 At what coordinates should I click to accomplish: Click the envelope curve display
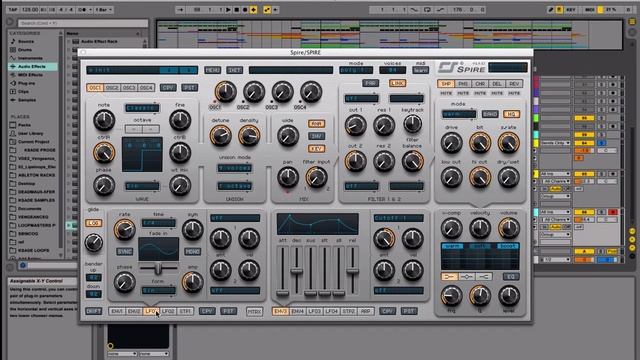pos(318,224)
